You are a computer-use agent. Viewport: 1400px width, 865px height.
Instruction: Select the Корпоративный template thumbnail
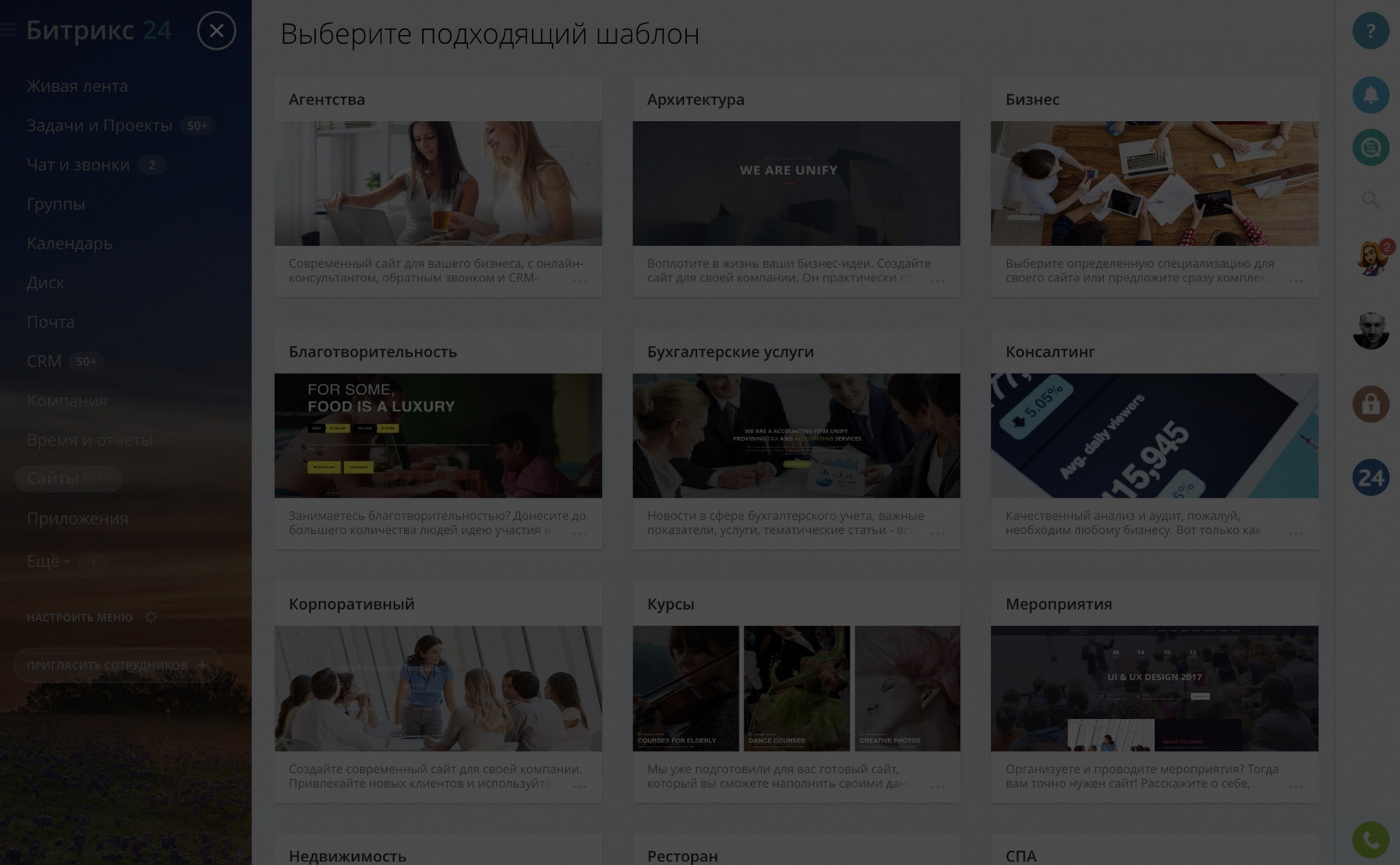(x=438, y=688)
